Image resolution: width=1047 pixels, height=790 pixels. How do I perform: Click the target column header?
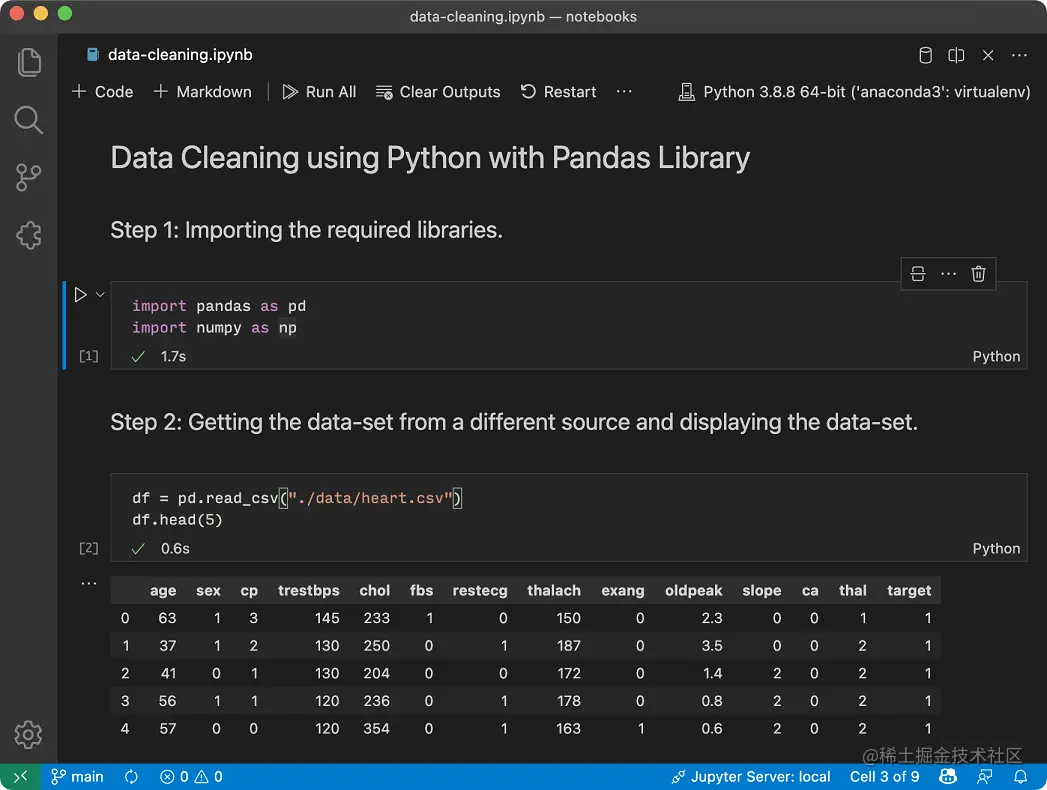coord(909,590)
